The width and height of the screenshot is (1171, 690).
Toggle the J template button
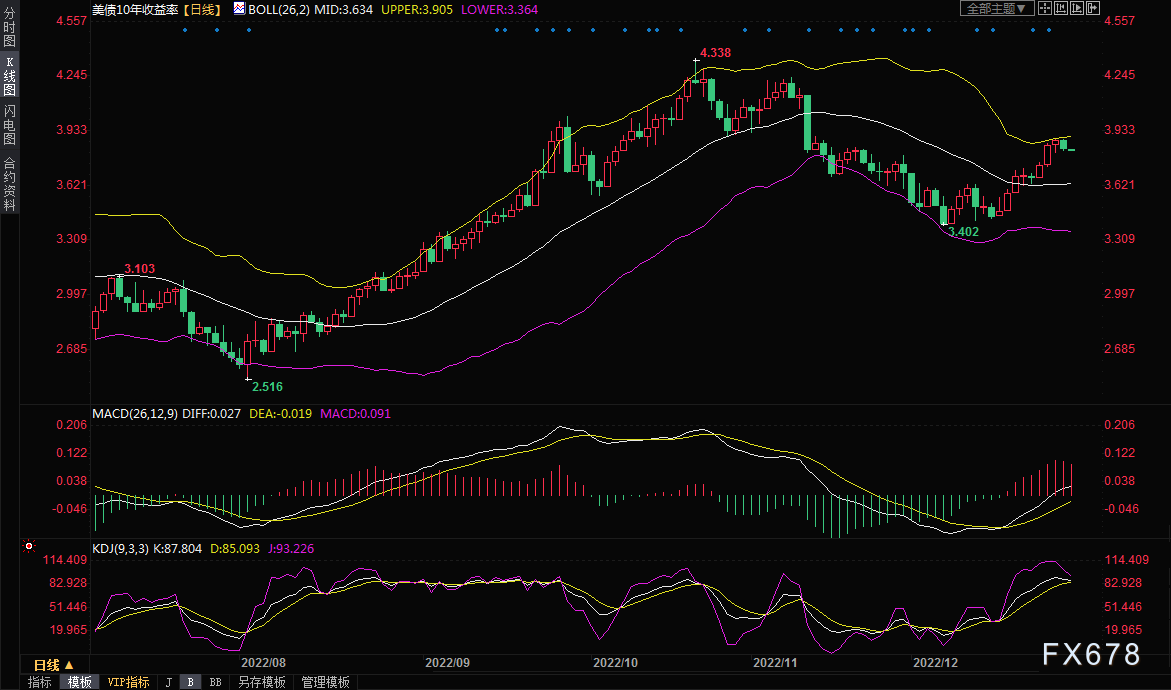168,682
